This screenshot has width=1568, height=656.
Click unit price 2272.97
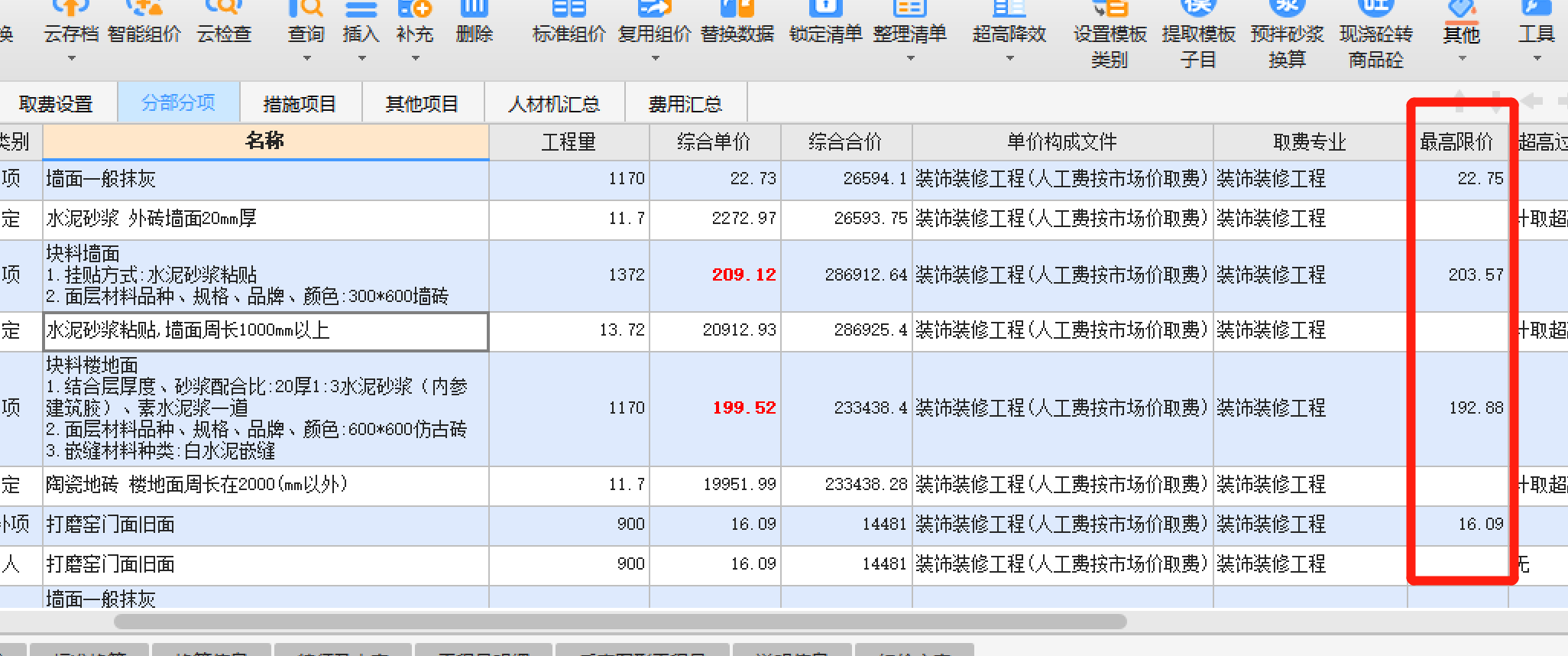click(x=744, y=219)
